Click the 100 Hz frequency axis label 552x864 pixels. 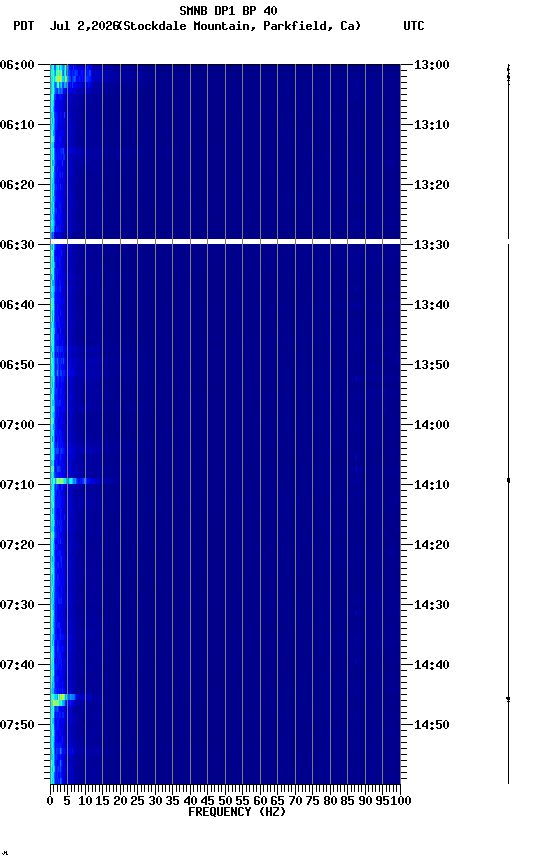click(401, 801)
